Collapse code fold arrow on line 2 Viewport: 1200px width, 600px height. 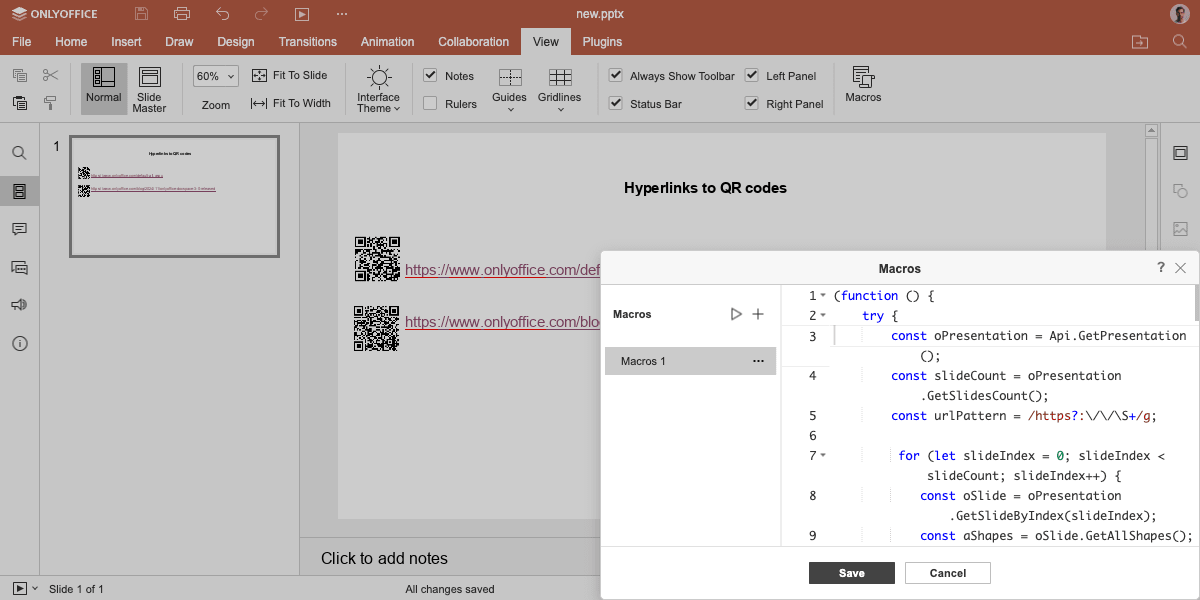coord(823,316)
